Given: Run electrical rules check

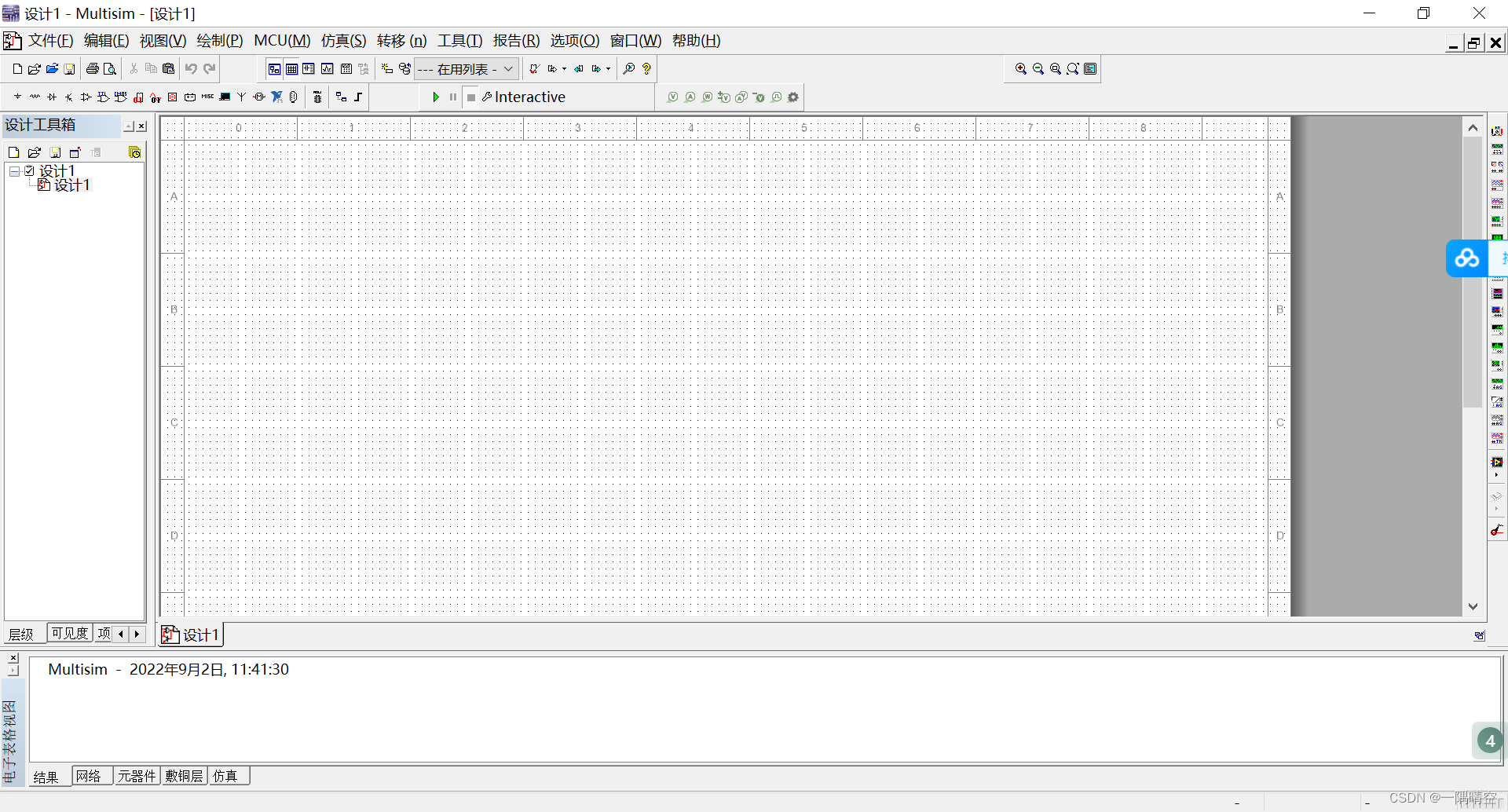Looking at the screenshot, I should coord(534,69).
